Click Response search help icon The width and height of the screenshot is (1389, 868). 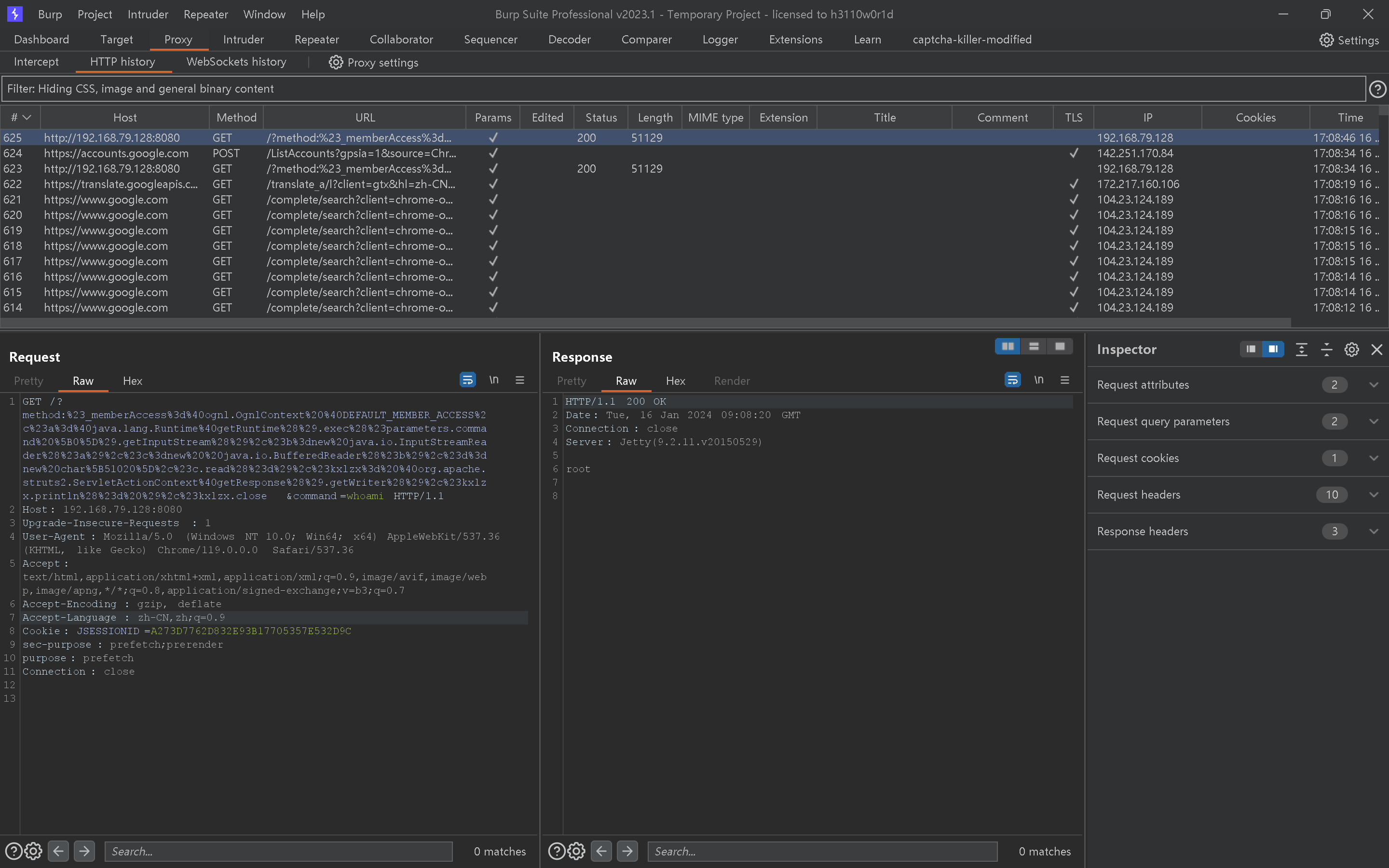(x=556, y=851)
